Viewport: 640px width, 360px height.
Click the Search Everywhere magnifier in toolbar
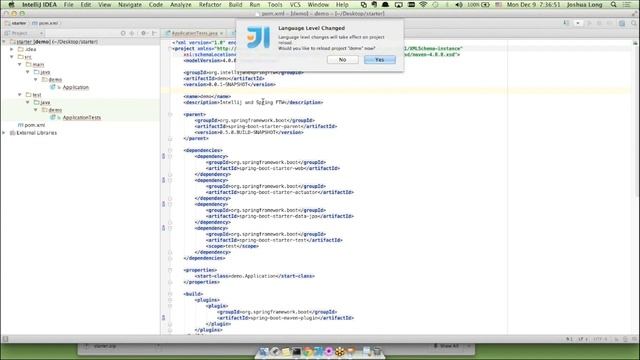(x=634, y=23)
